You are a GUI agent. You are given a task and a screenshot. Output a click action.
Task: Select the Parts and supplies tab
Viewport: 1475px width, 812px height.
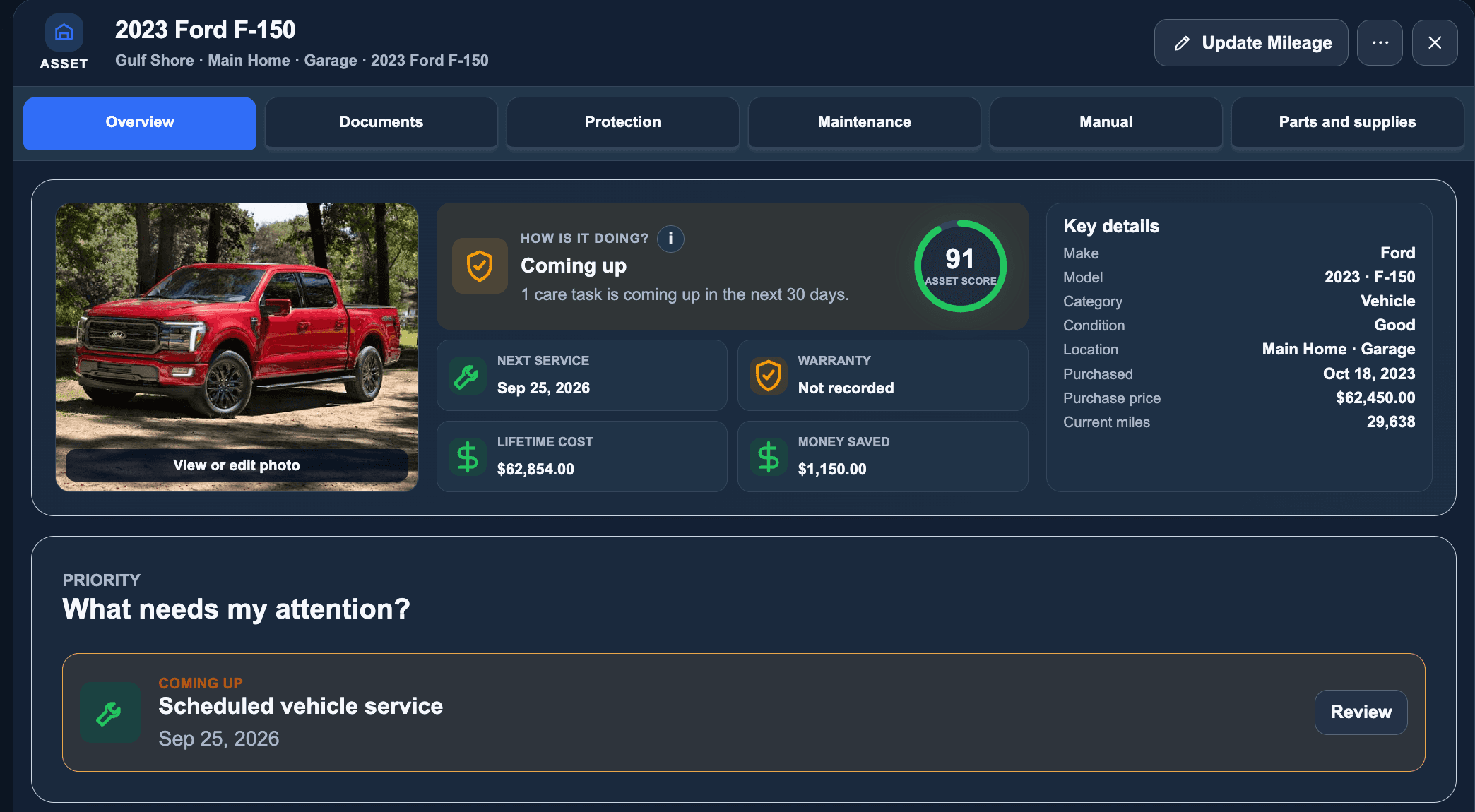1348,123
